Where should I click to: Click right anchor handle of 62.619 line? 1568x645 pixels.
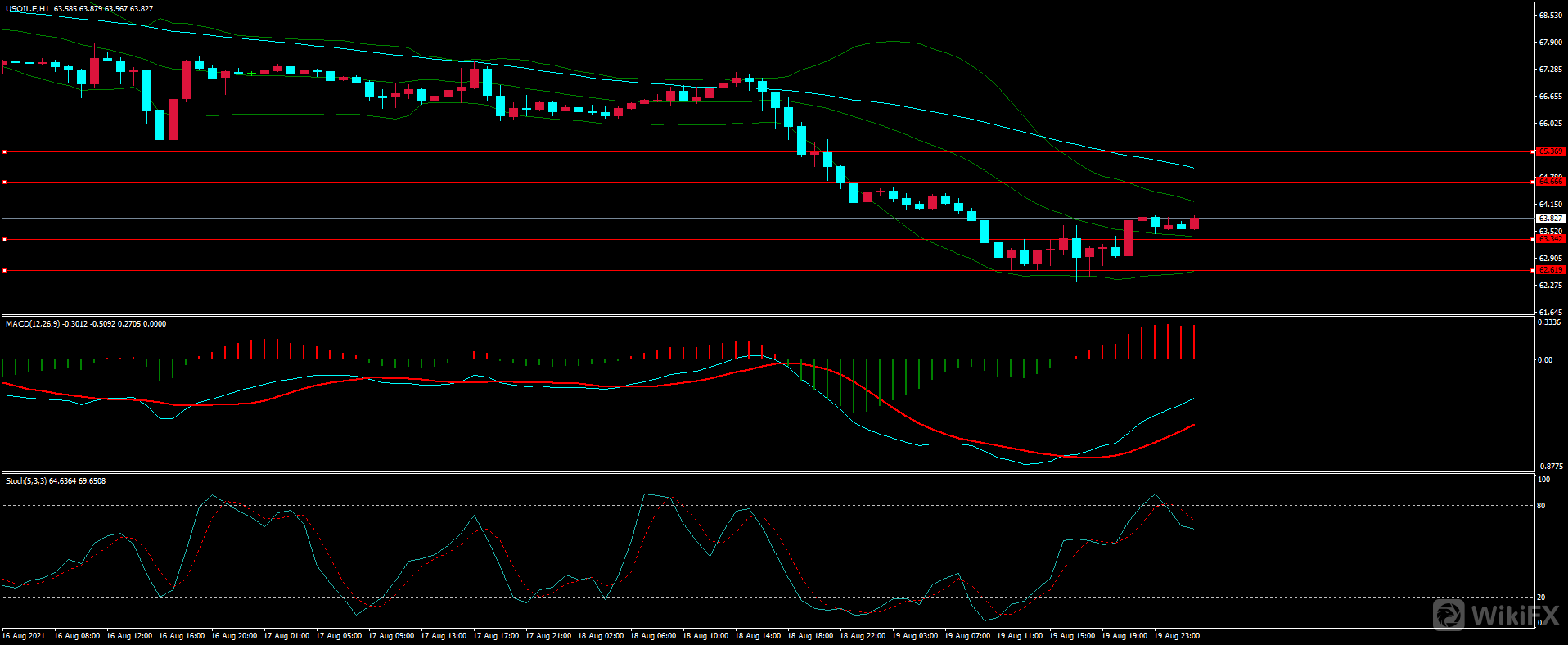[x=1532, y=270]
